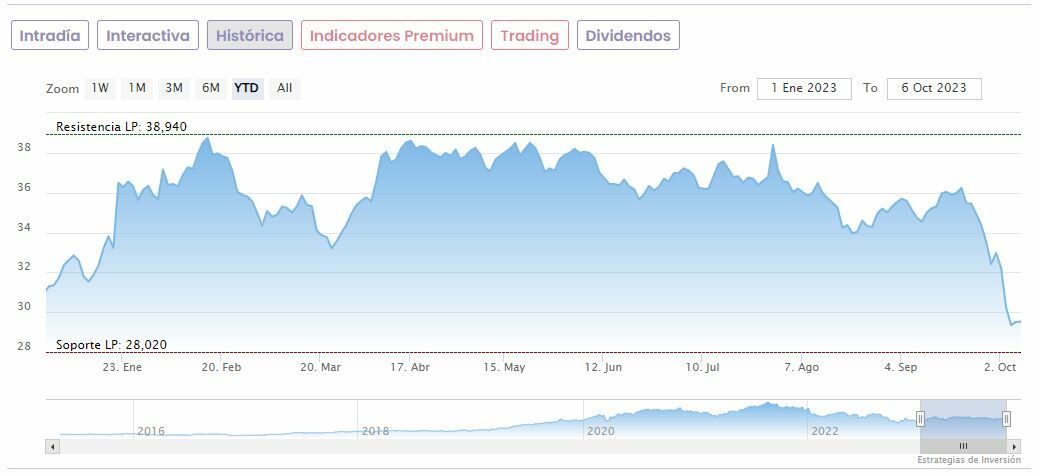Zoom the chart to All

click(285, 88)
